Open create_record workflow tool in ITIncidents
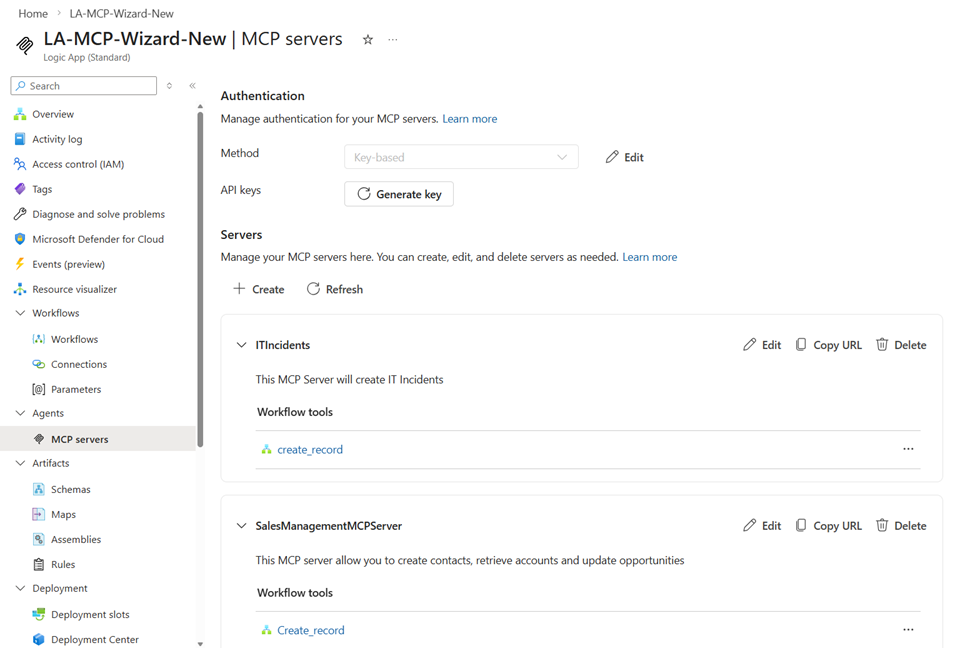Viewport: 975px width, 648px height. (x=310, y=450)
